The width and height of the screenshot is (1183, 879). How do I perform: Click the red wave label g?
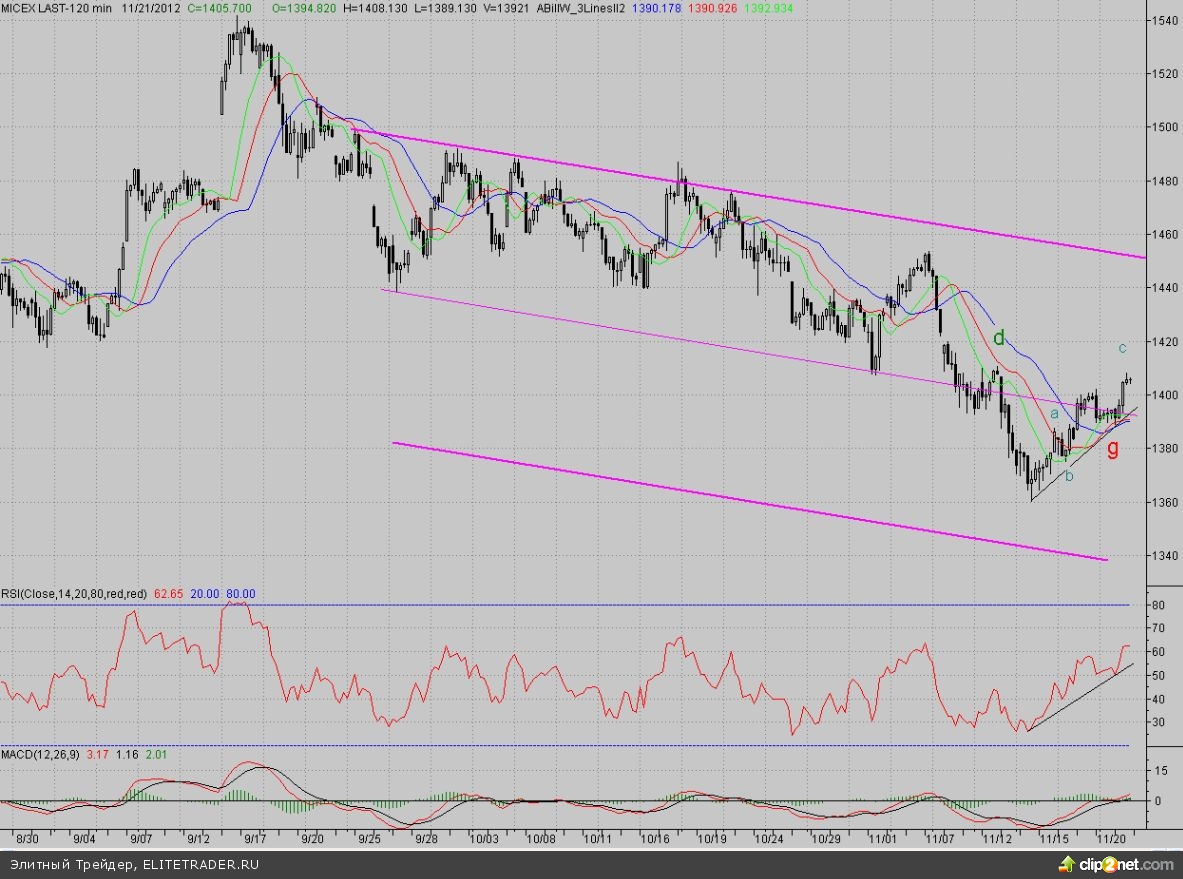[x=1113, y=447]
